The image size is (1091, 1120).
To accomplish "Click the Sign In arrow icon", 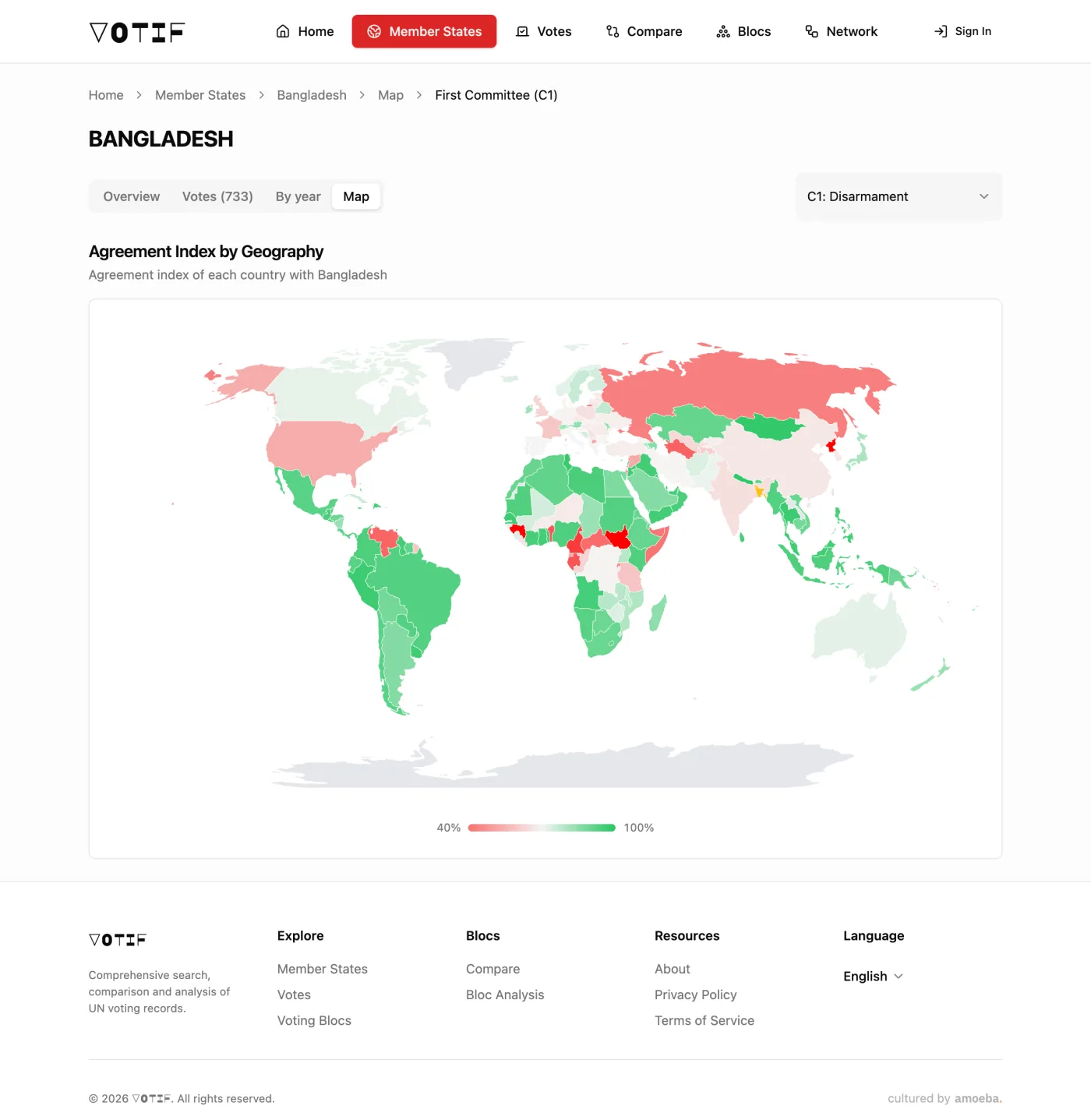I will pos(941,31).
